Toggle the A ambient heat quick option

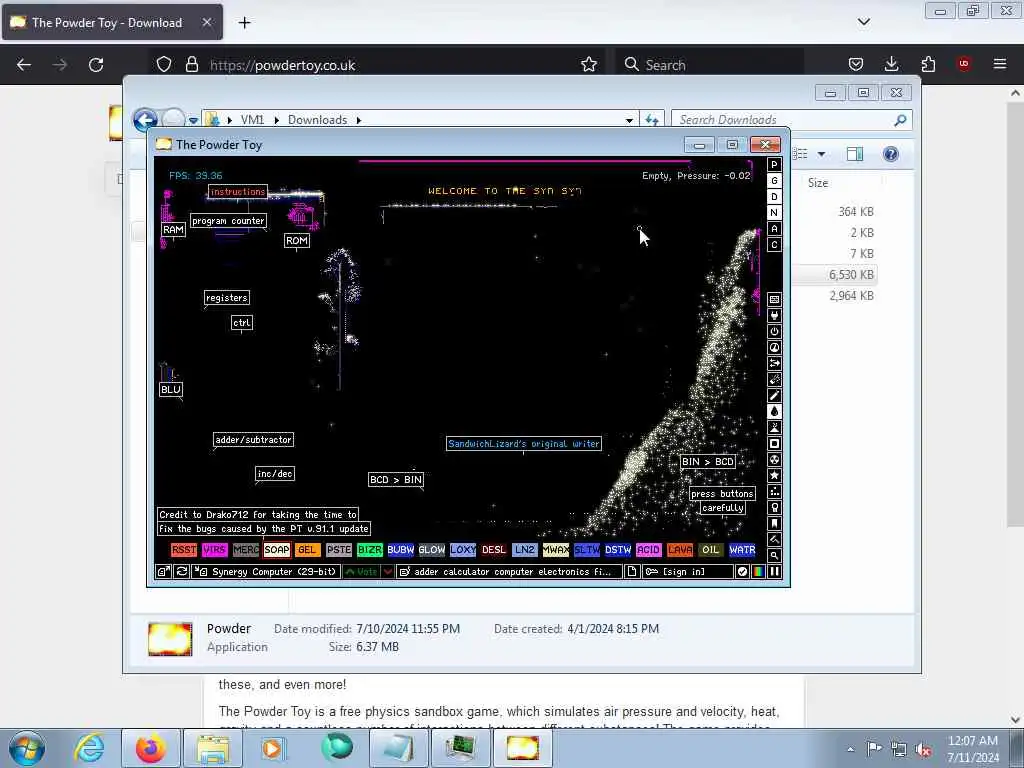pyautogui.click(x=775, y=229)
